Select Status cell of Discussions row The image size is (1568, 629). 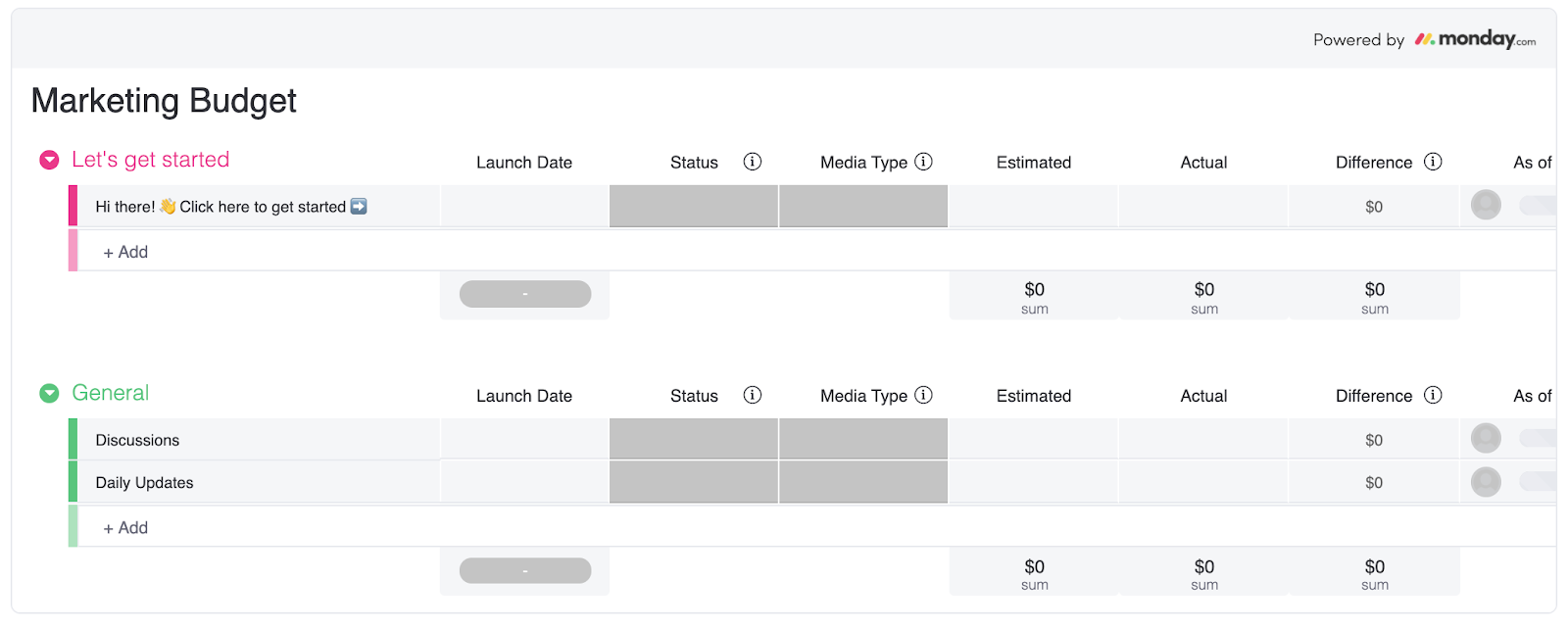pos(694,439)
